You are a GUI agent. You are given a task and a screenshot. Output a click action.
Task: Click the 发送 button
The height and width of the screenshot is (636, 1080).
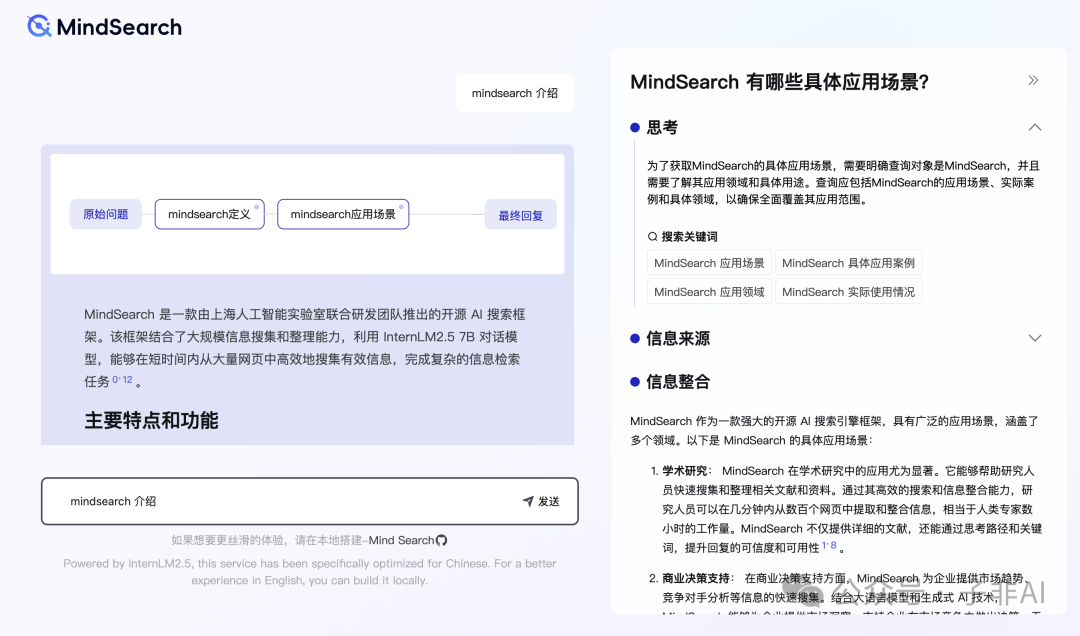click(541, 501)
